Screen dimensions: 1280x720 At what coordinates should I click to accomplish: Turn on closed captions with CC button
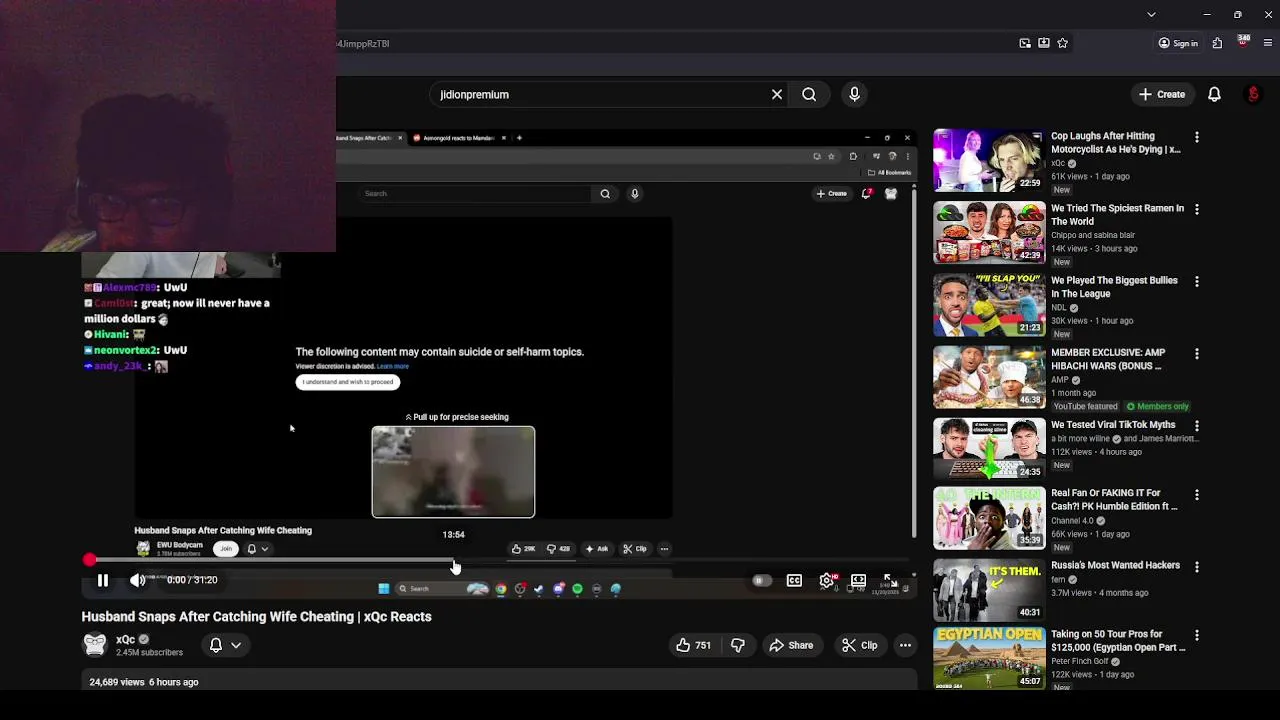coord(794,580)
